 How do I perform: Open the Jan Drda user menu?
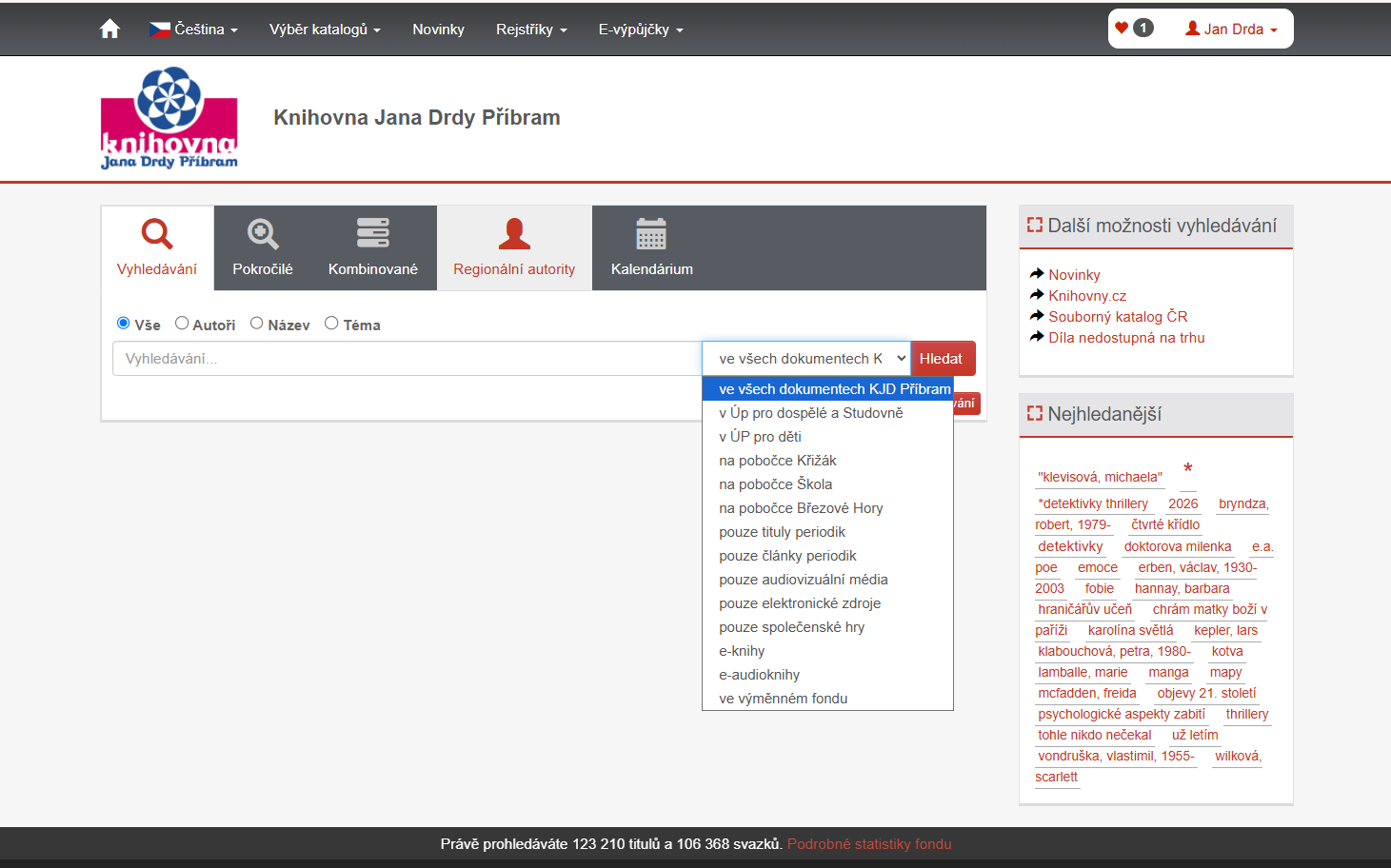[x=1231, y=29]
